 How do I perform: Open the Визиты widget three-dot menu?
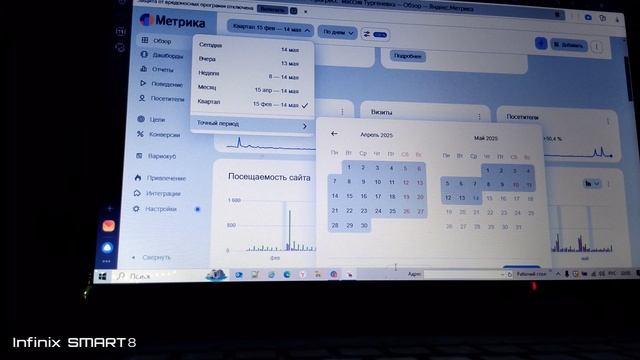point(479,116)
